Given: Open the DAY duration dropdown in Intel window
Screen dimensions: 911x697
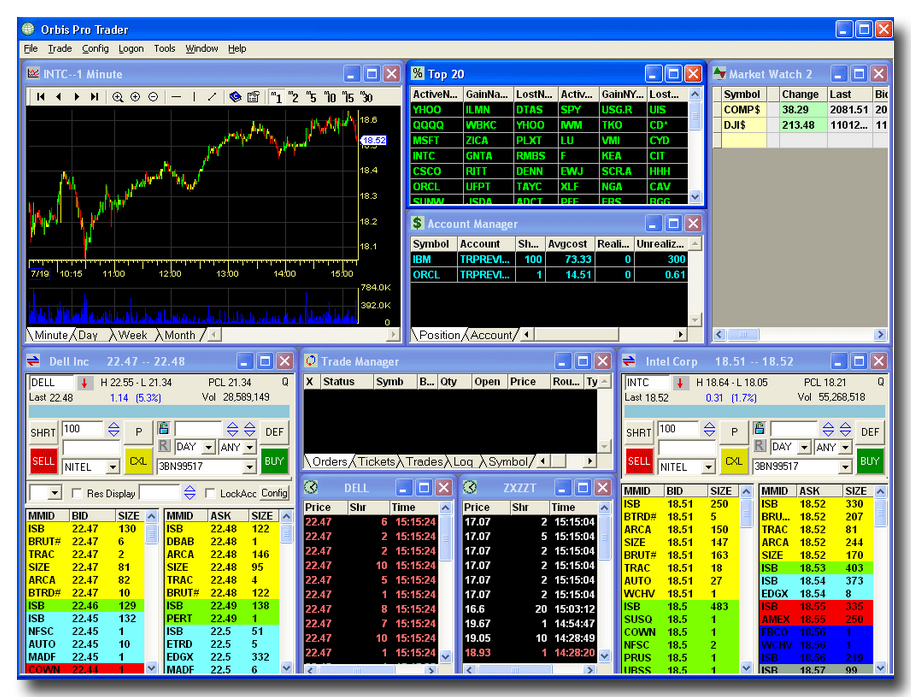Looking at the screenshot, I should [804, 447].
